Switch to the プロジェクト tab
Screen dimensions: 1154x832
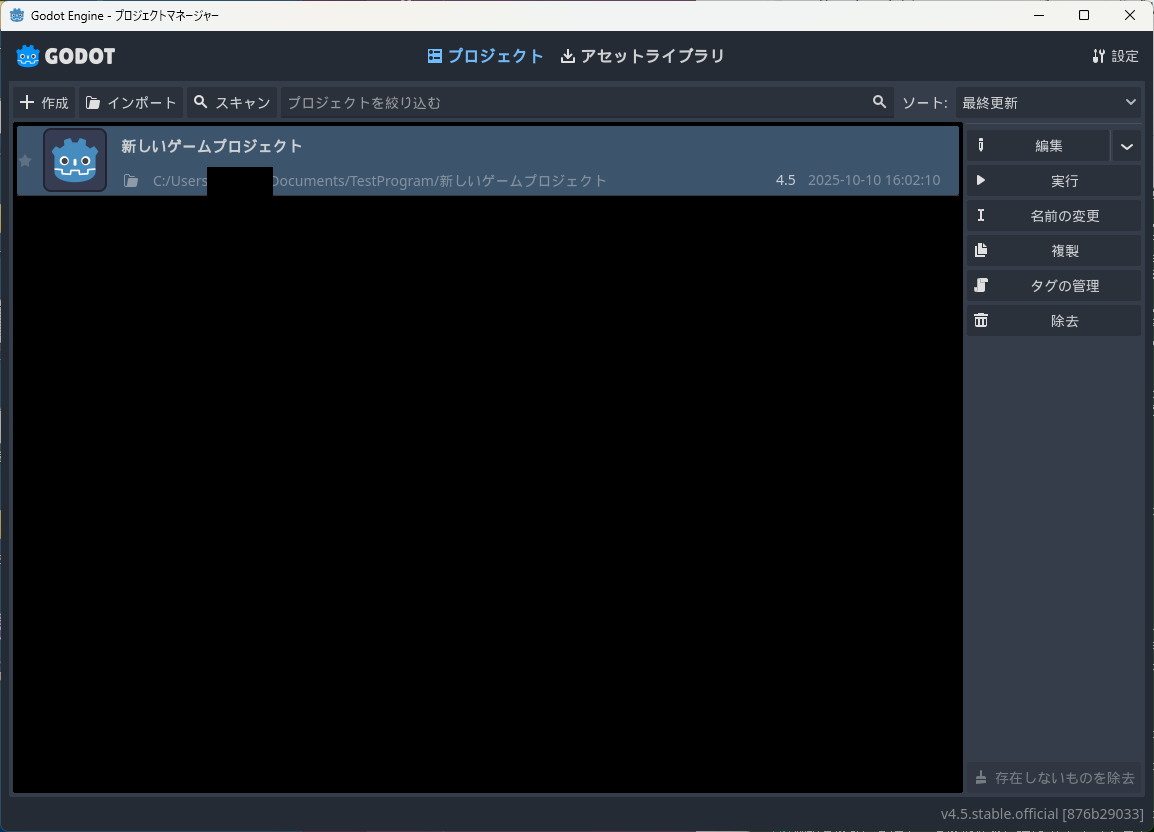click(x=485, y=56)
